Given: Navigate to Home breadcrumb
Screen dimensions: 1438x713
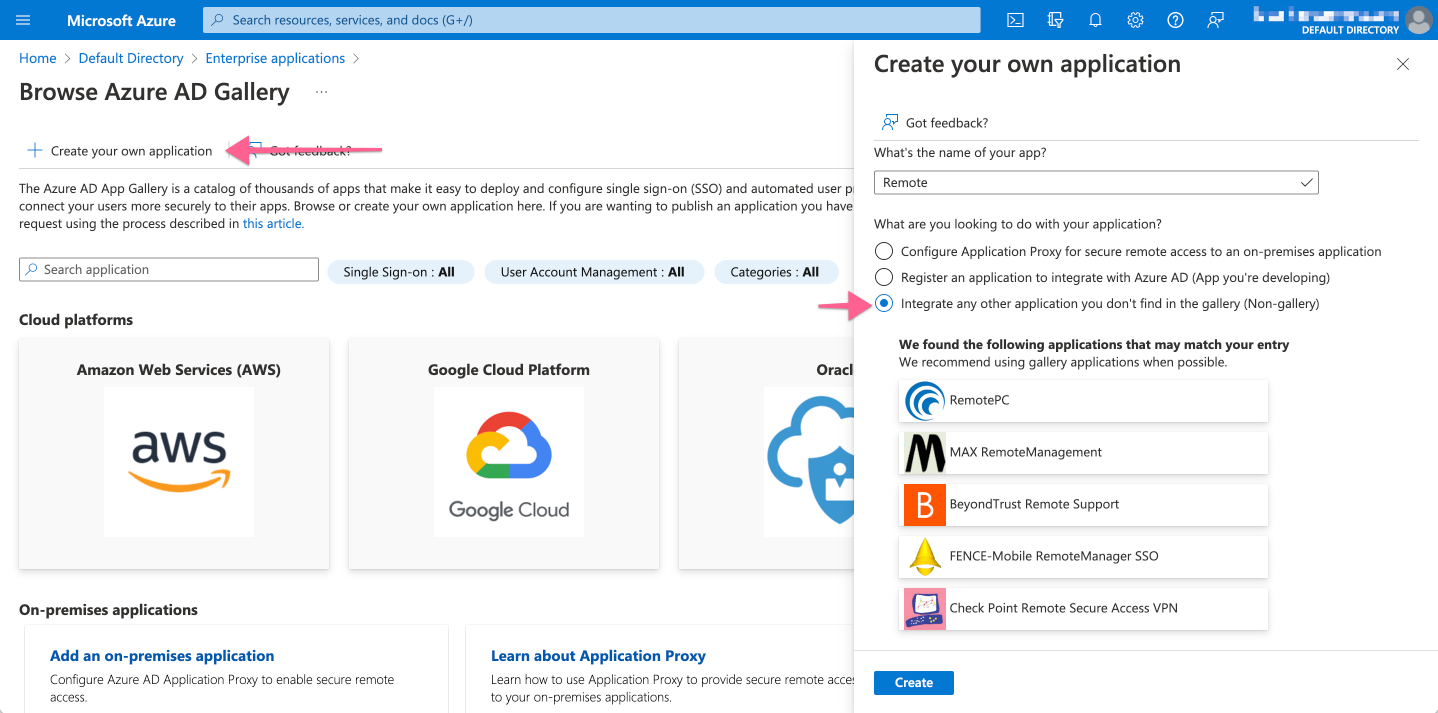Looking at the screenshot, I should coord(37,57).
